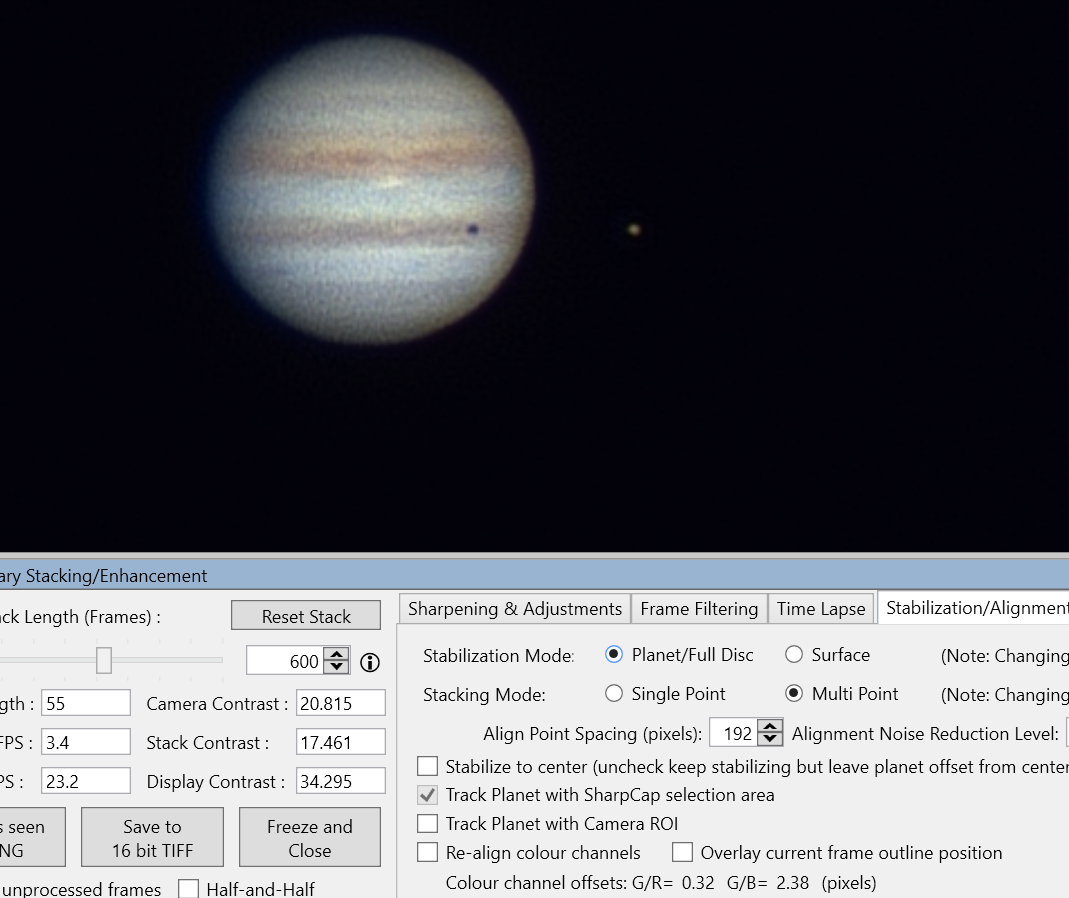Check Overlay current frame outline position

tap(682, 852)
